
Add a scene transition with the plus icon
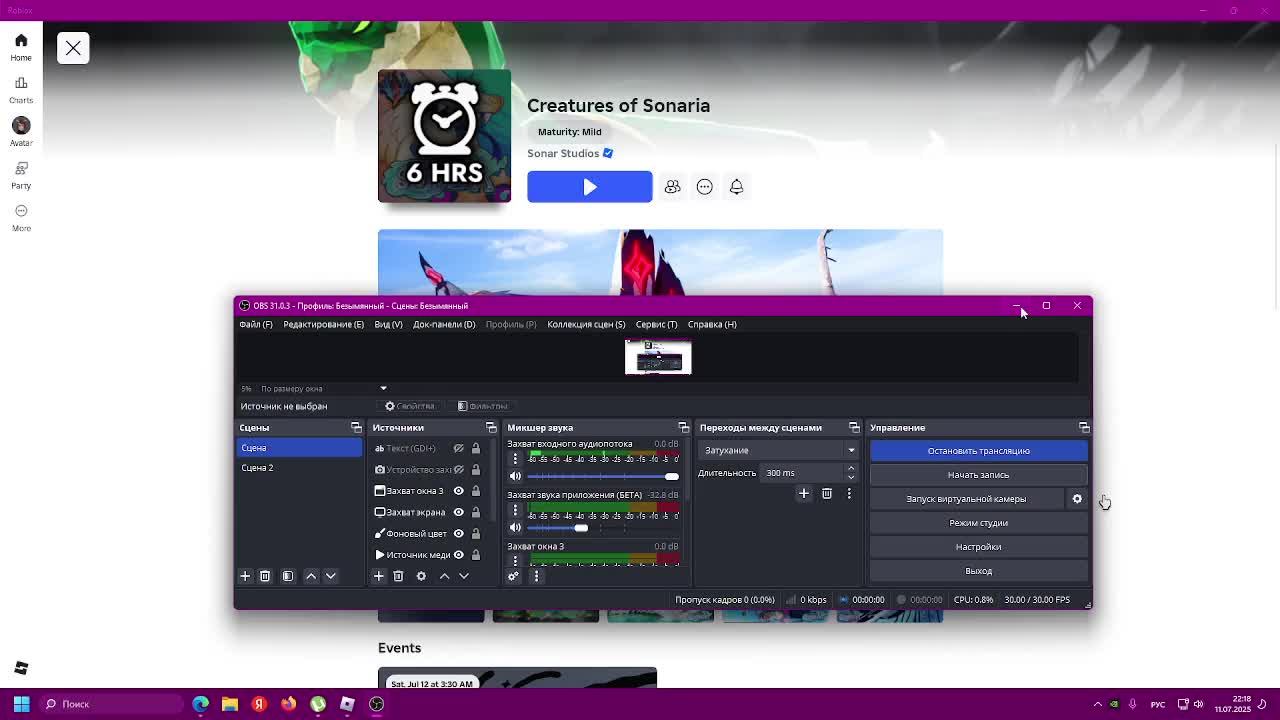[x=804, y=493]
